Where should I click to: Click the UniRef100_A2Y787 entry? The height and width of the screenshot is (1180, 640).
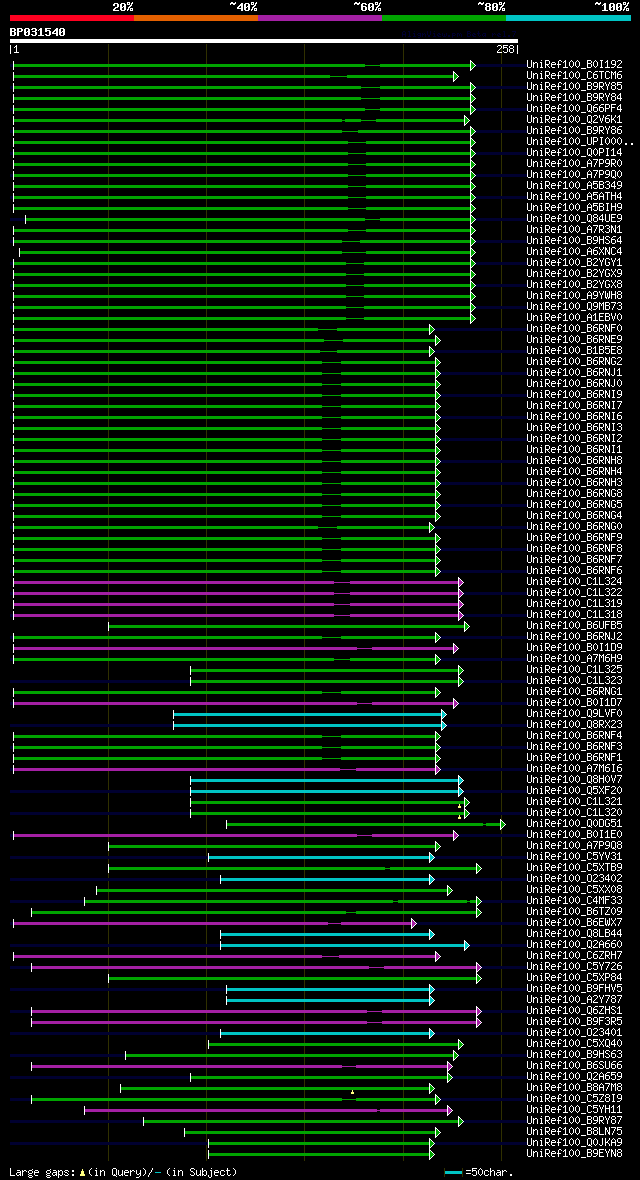[574, 999]
